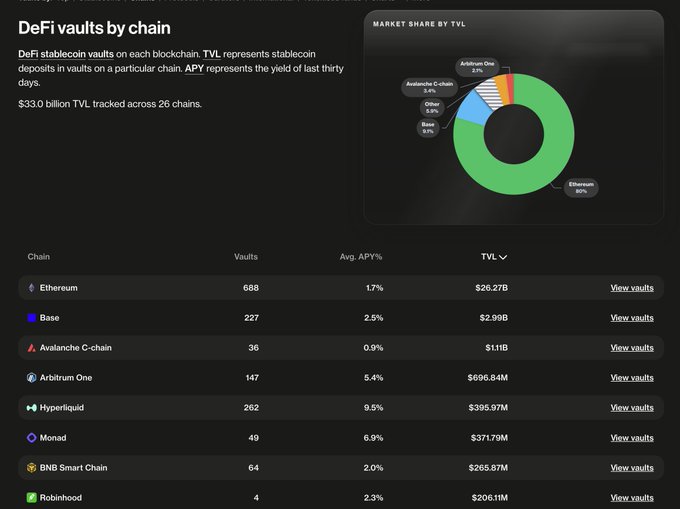The height and width of the screenshot is (509, 680).
Task: Click the Base 9.1% chart label
Action: coord(428,128)
